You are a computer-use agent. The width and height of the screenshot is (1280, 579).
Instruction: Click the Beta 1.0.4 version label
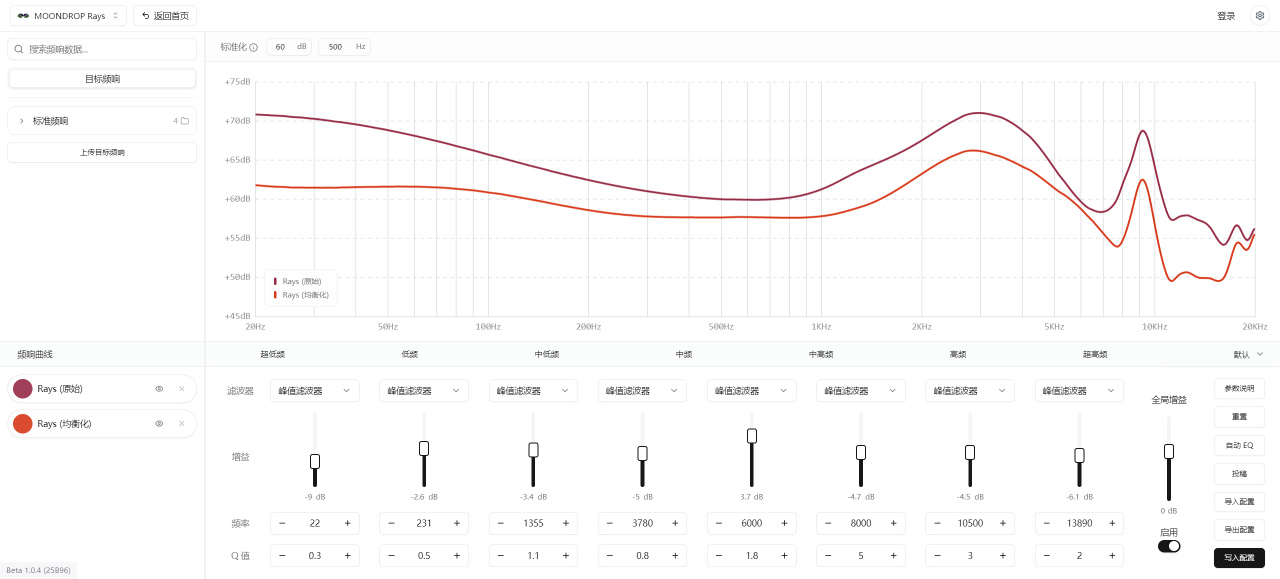(x=38, y=570)
